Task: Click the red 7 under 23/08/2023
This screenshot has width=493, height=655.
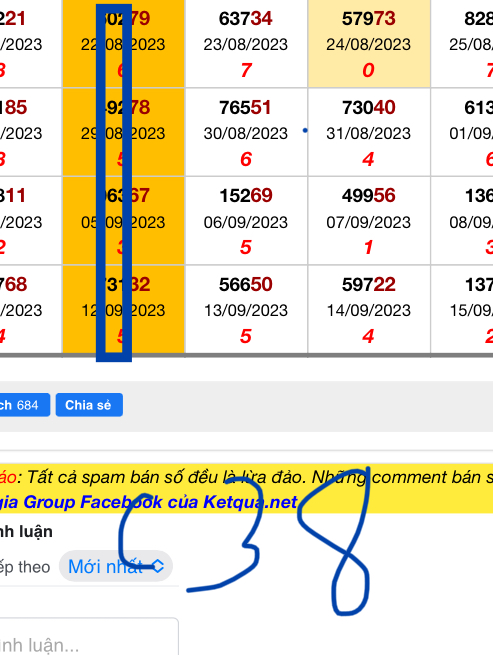Action: (246, 70)
